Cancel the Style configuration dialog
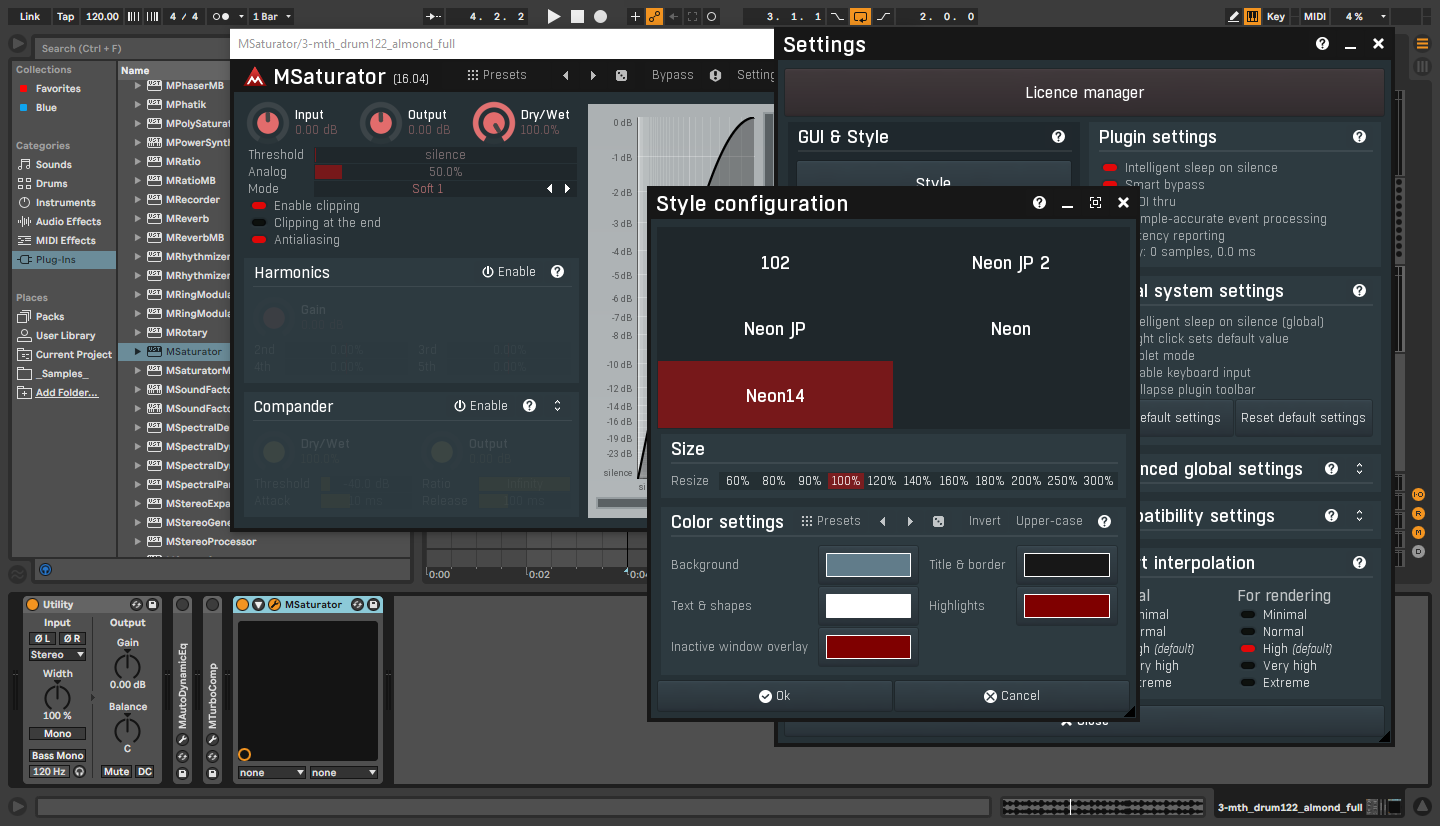 (x=1011, y=696)
